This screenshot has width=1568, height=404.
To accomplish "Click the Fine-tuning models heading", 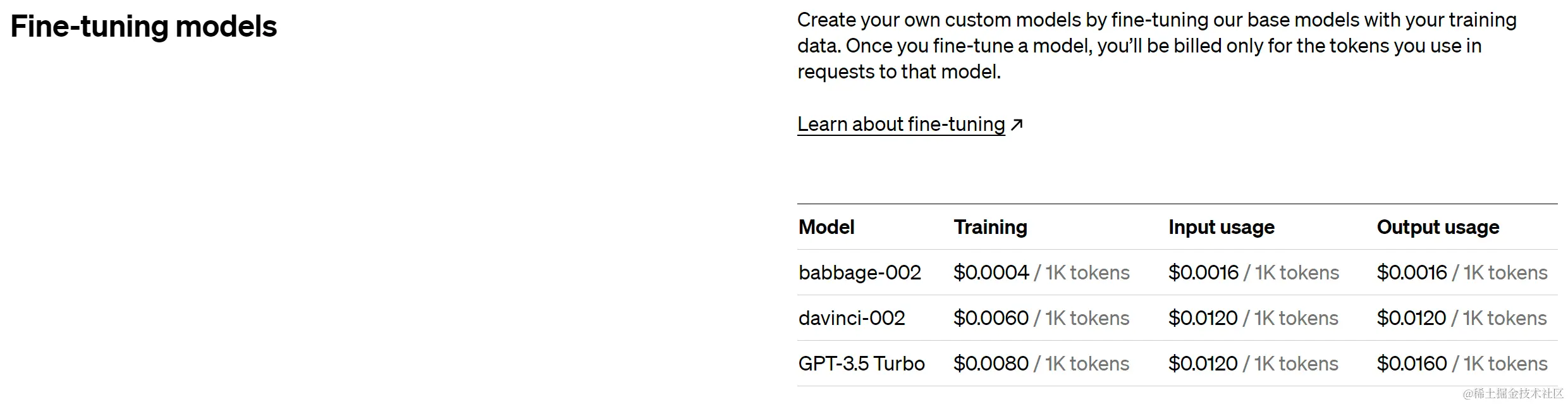I will (144, 27).
